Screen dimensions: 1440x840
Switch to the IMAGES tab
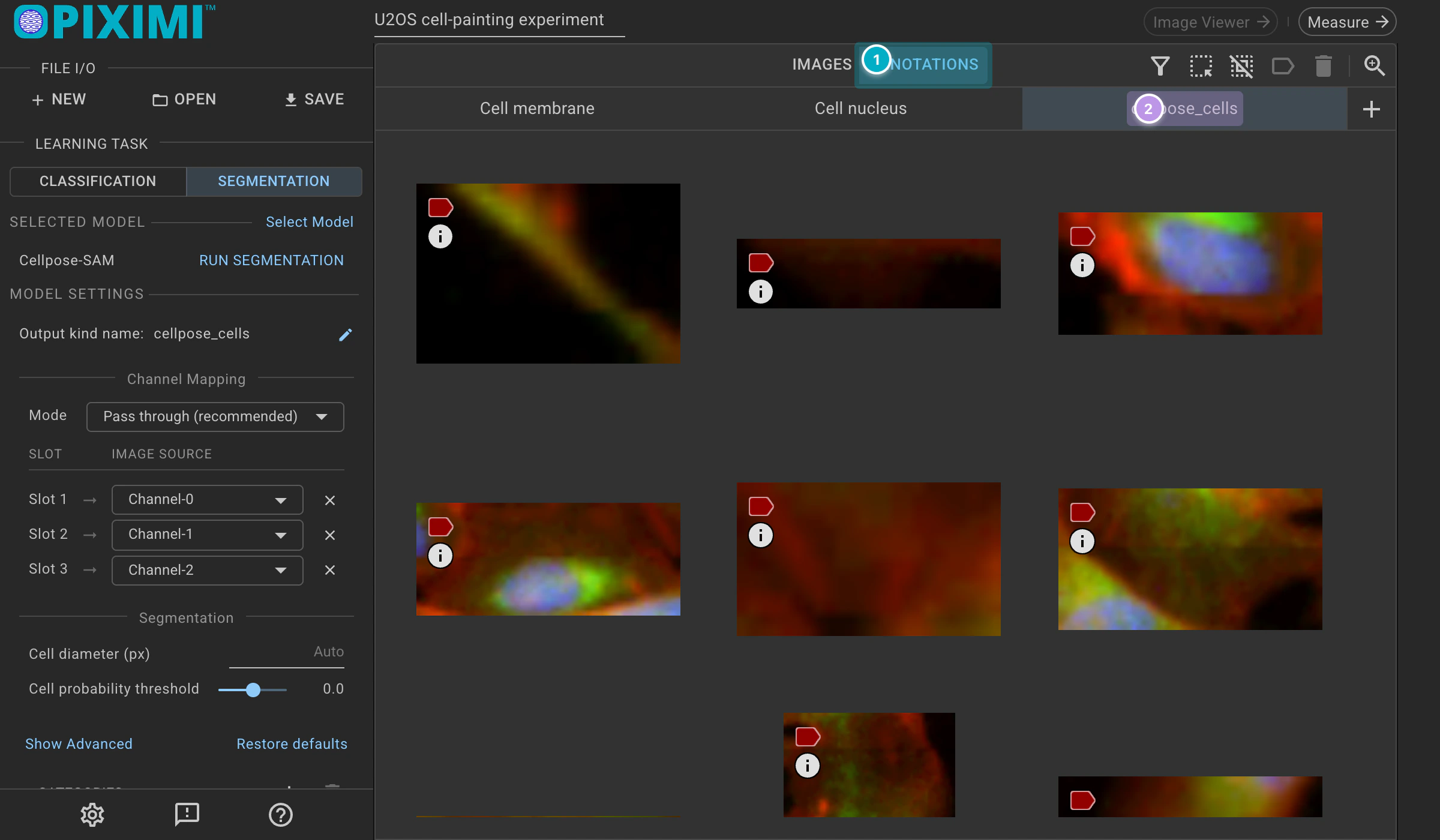pyautogui.click(x=821, y=64)
